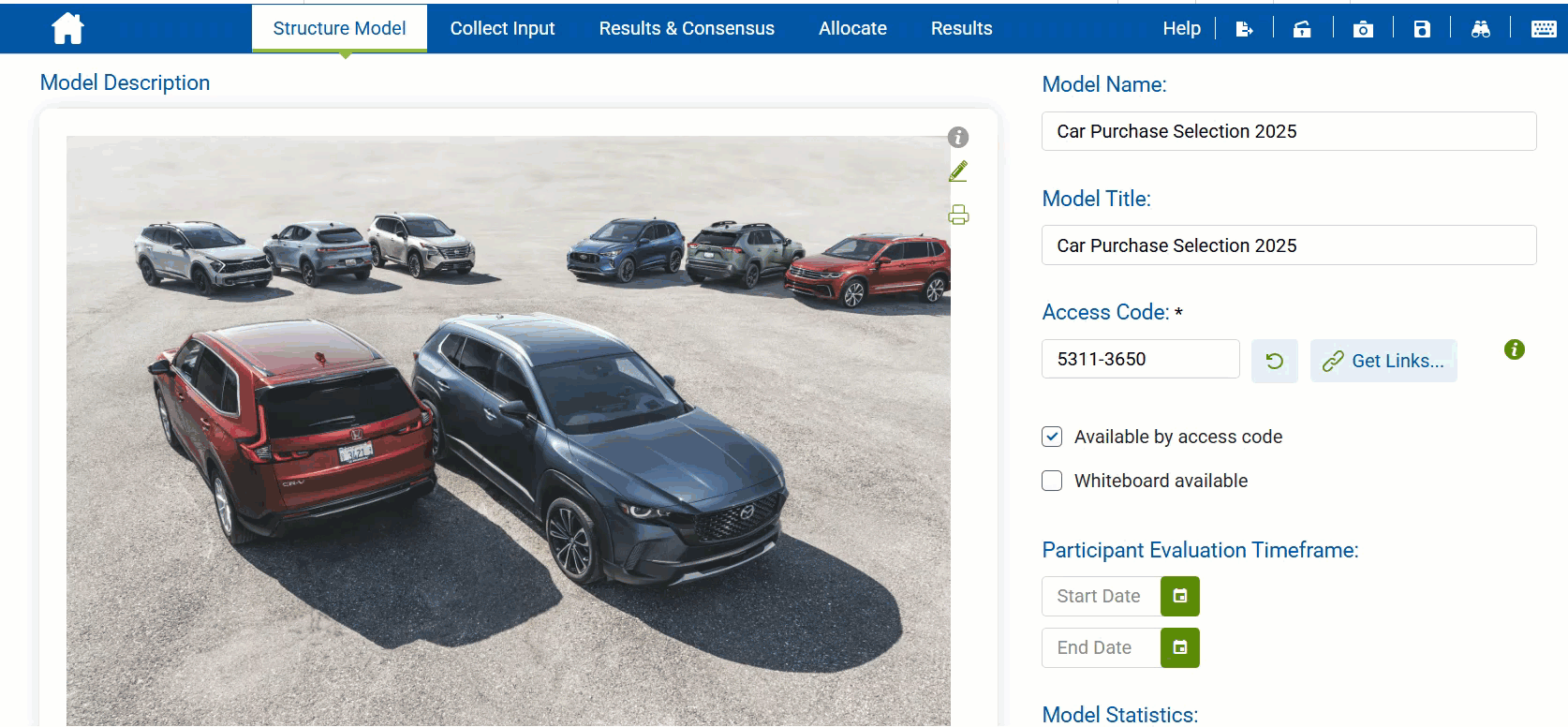The height and width of the screenshot is (727, 1568).
Task: Open the End Date calendar picker
Action: [1180, 647]
